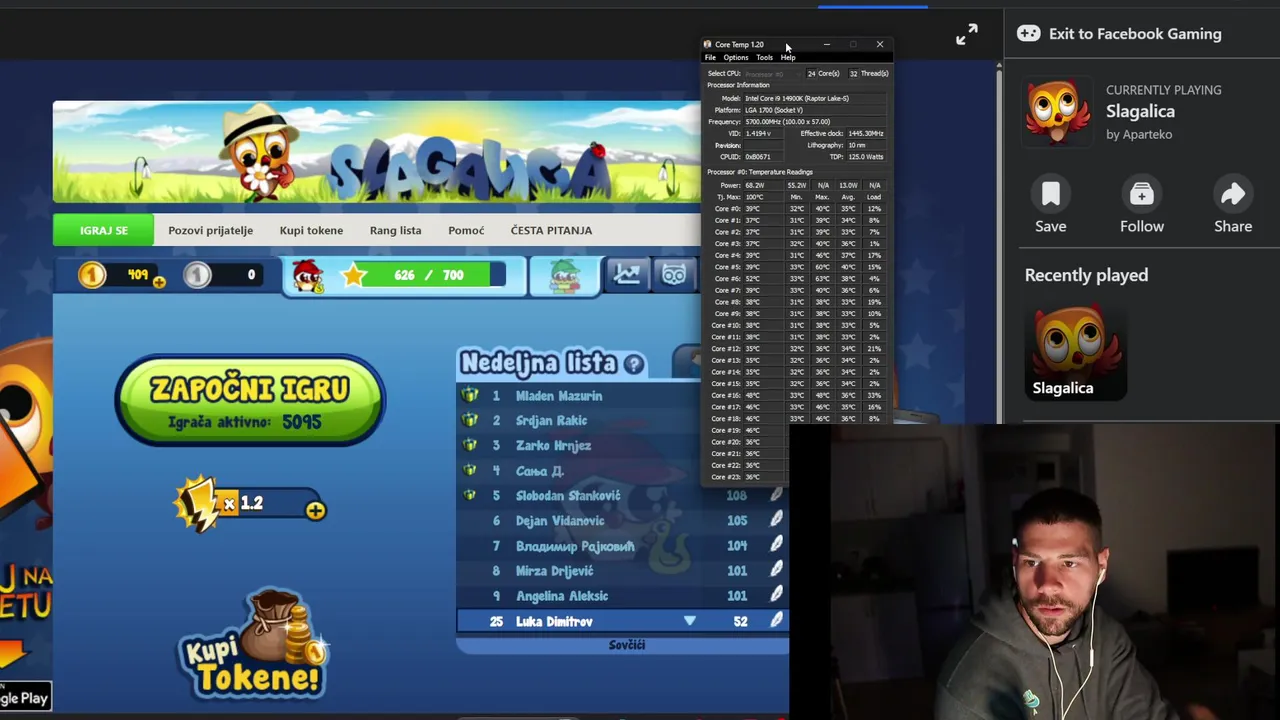Viewport: 1280px width, 720px height.
Task: Open Rang lista tab
Action: pos(395,230)
